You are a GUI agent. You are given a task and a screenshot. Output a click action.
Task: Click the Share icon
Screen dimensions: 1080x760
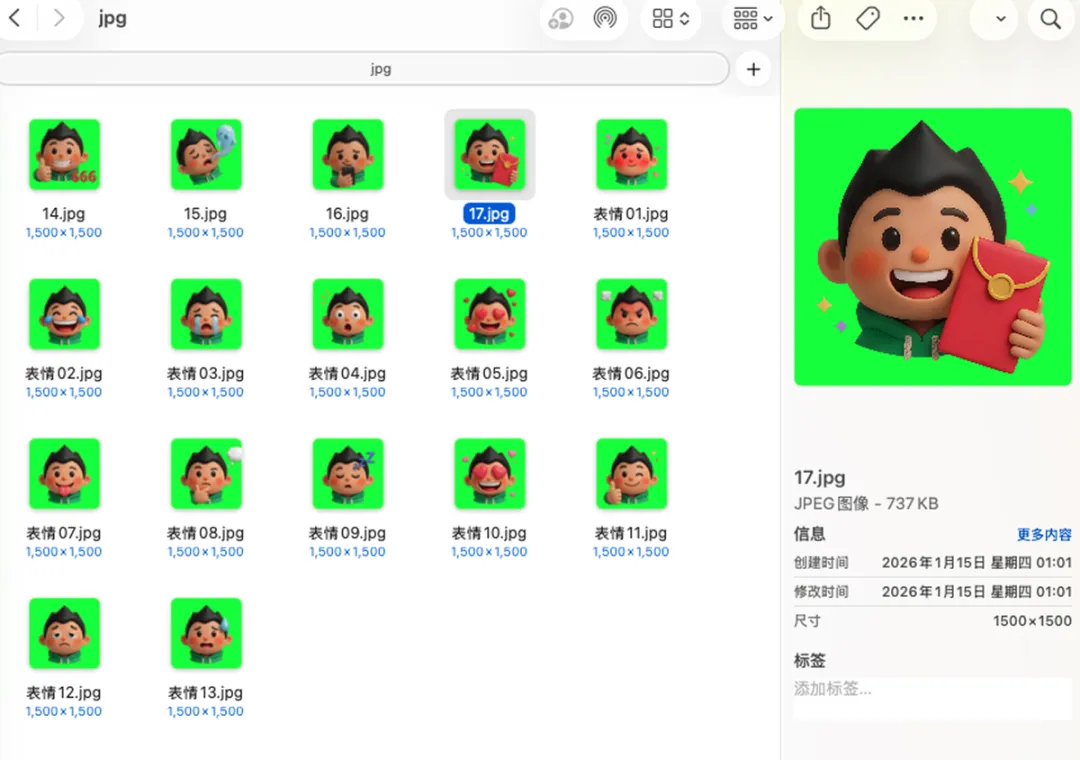click(821, 18)
